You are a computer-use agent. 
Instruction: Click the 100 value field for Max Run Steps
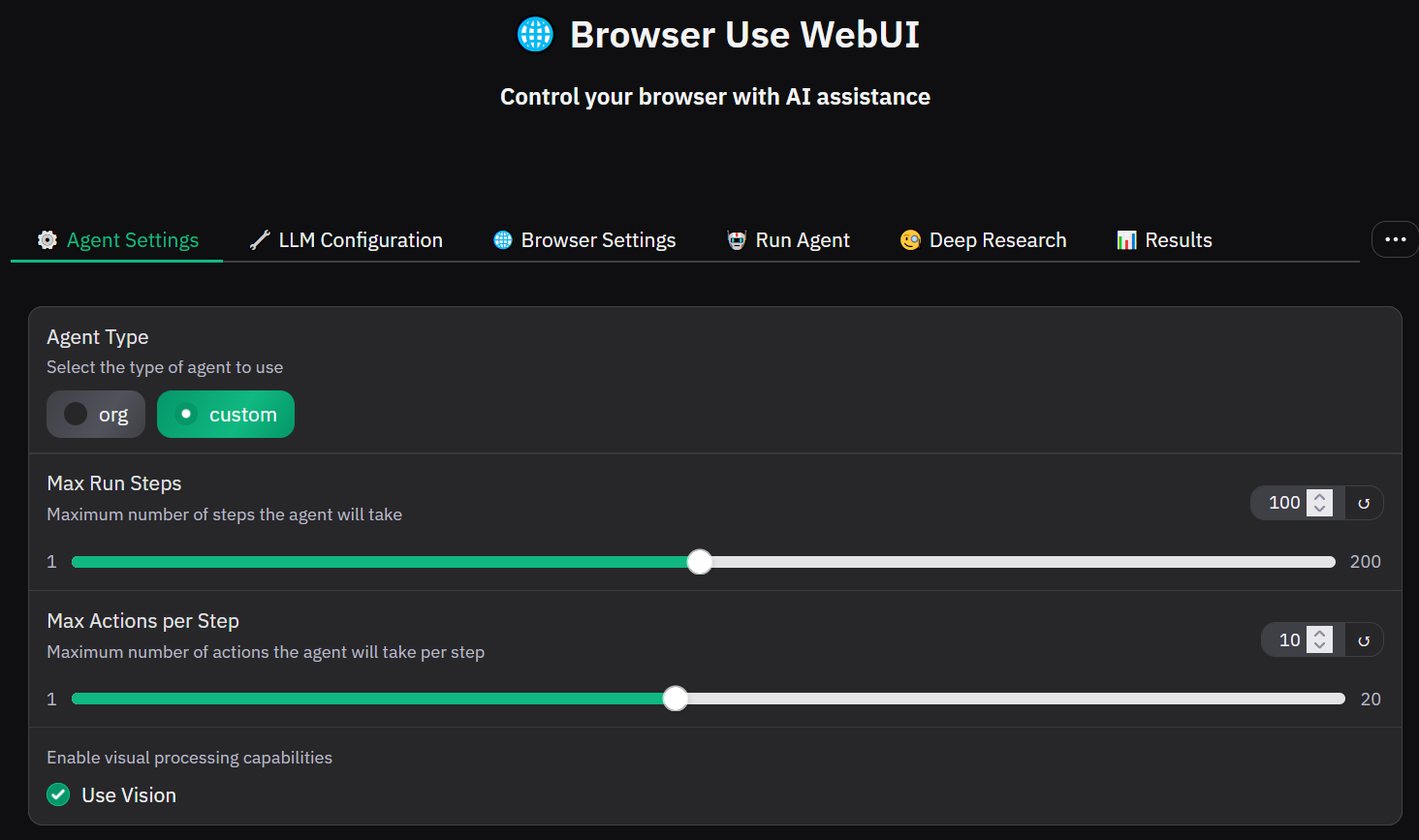pos(1285,503)
